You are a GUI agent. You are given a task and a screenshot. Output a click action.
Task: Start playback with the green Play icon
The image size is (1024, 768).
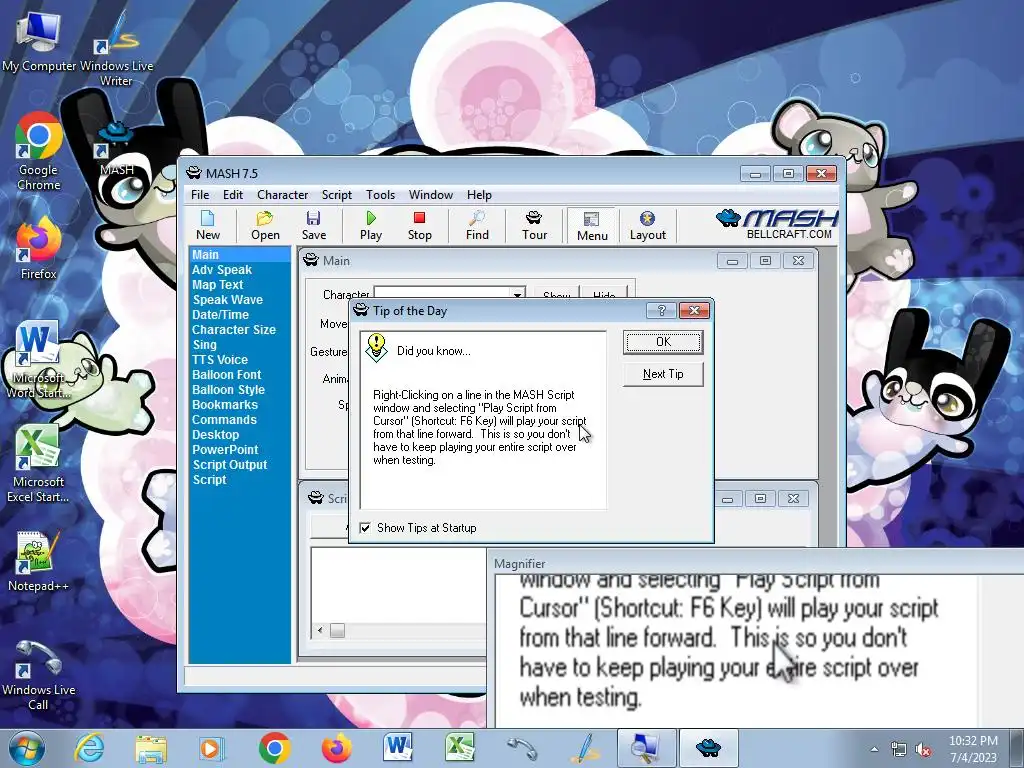point(371,225)
